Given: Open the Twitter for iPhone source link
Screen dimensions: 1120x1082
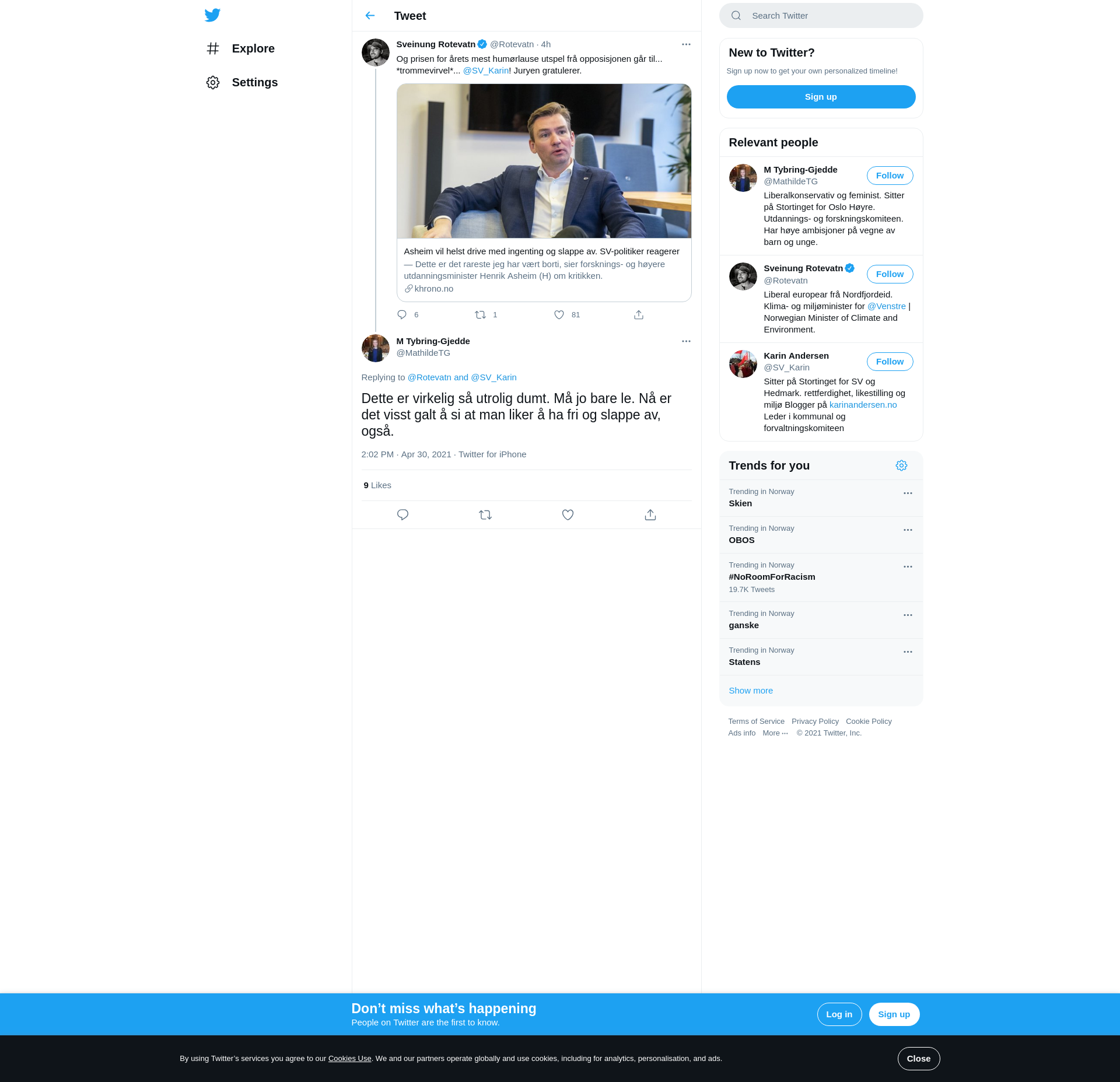Looking at the screenshot, I should [492, 454].
